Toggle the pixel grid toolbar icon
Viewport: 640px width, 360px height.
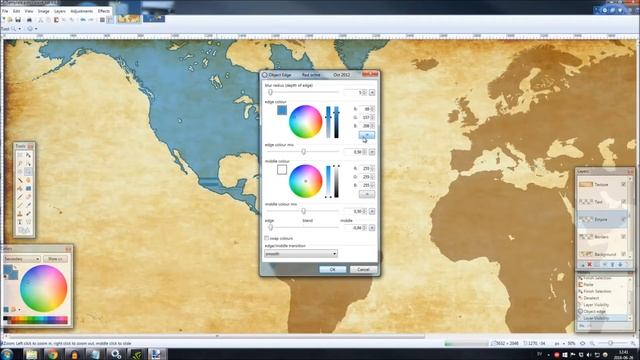point(102,20)
